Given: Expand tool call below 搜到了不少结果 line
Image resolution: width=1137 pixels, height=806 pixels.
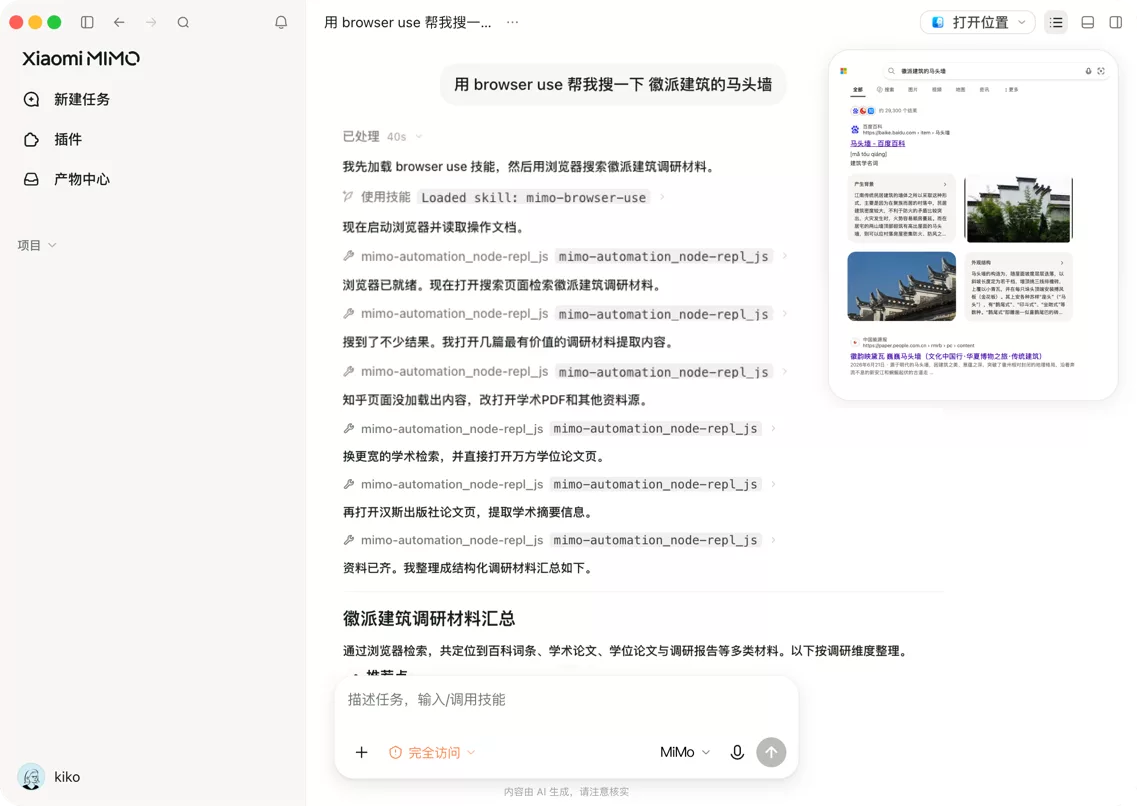Looking at the screenshot, I should 565,372.
